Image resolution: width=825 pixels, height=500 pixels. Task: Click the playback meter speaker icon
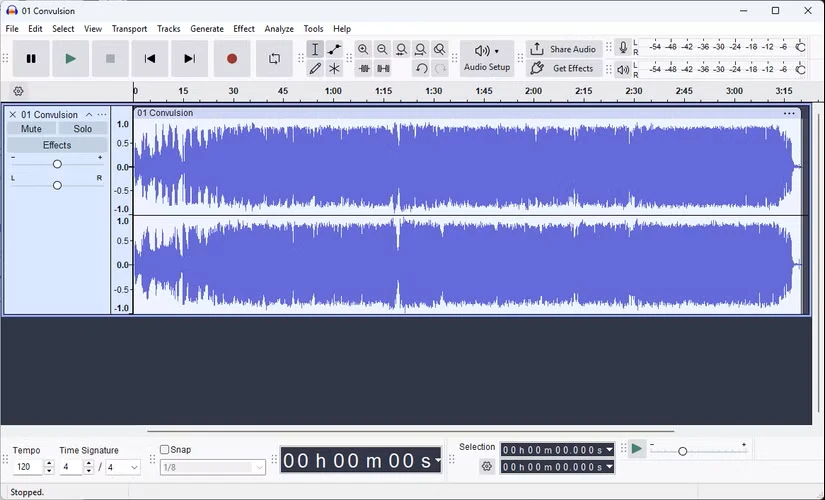pos(623,69)
